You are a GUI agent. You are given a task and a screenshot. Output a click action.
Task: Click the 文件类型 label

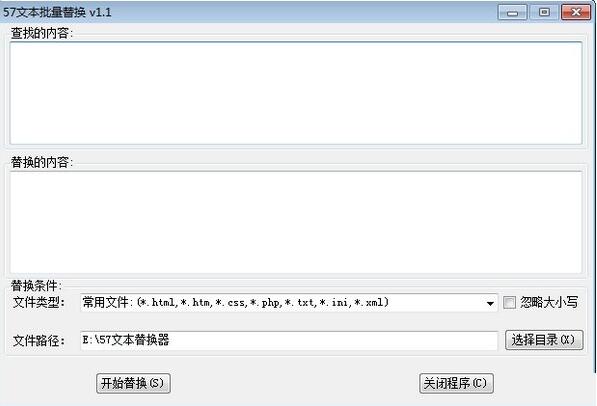39,303
